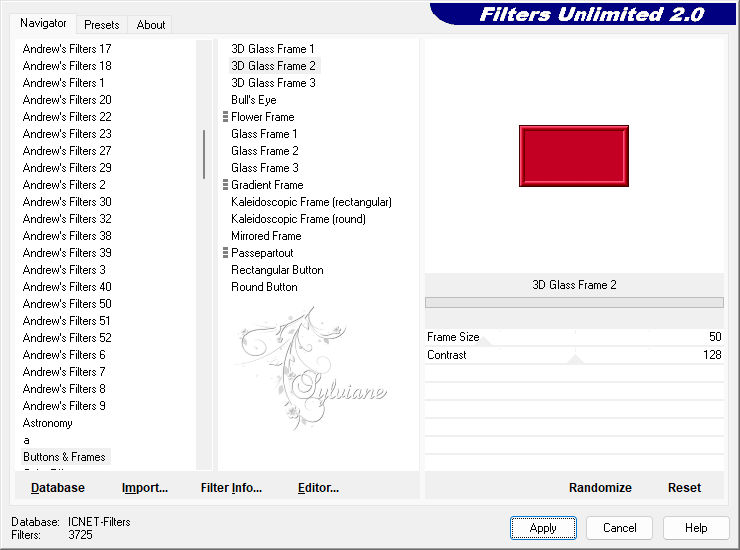The width and height of the screenshot is (740, 550).
Task: Click the Gradient Frame group icon
Action: (225, 185)
